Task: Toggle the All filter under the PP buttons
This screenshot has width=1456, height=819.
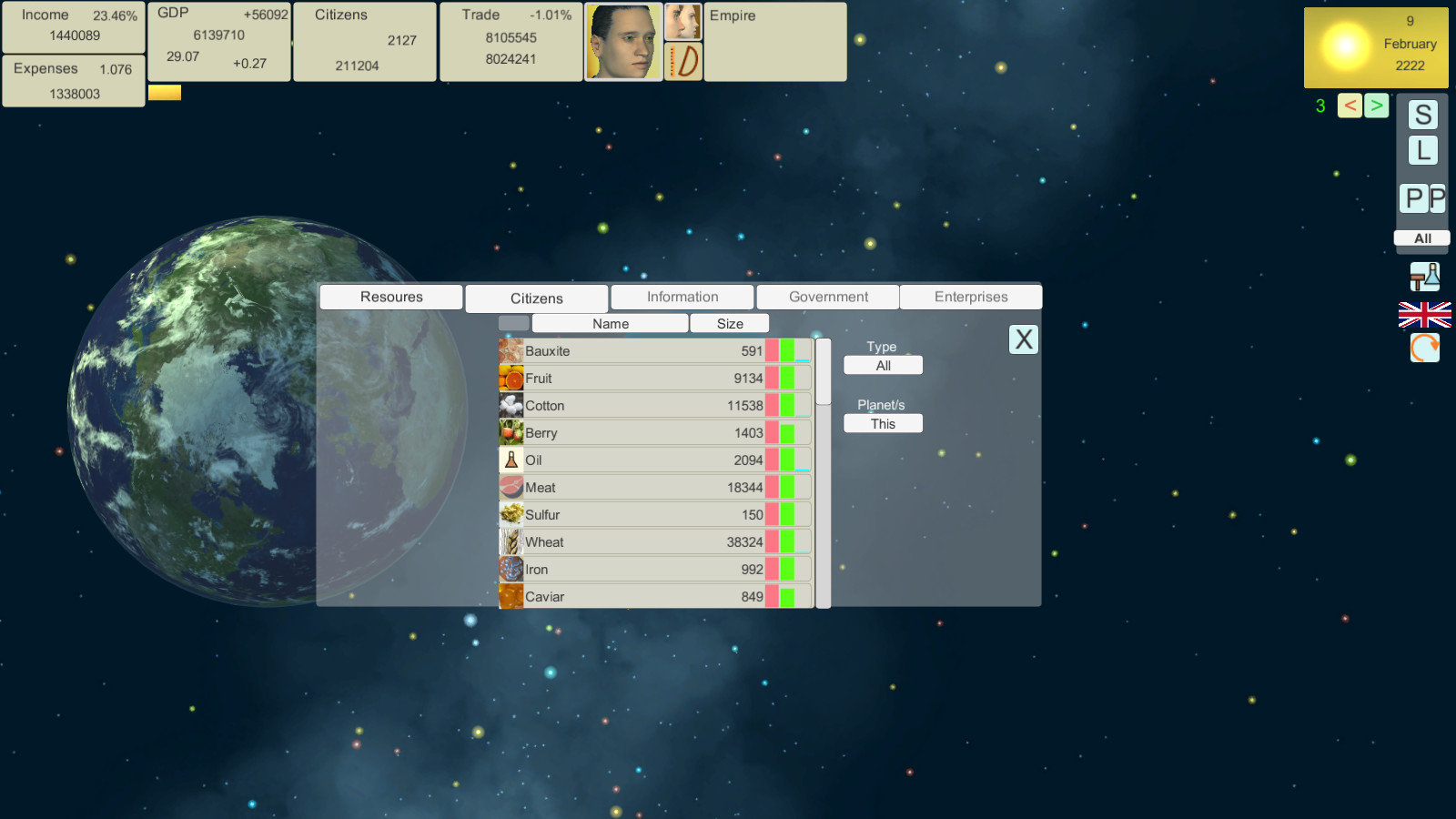Action: (x=1422, y=238)
